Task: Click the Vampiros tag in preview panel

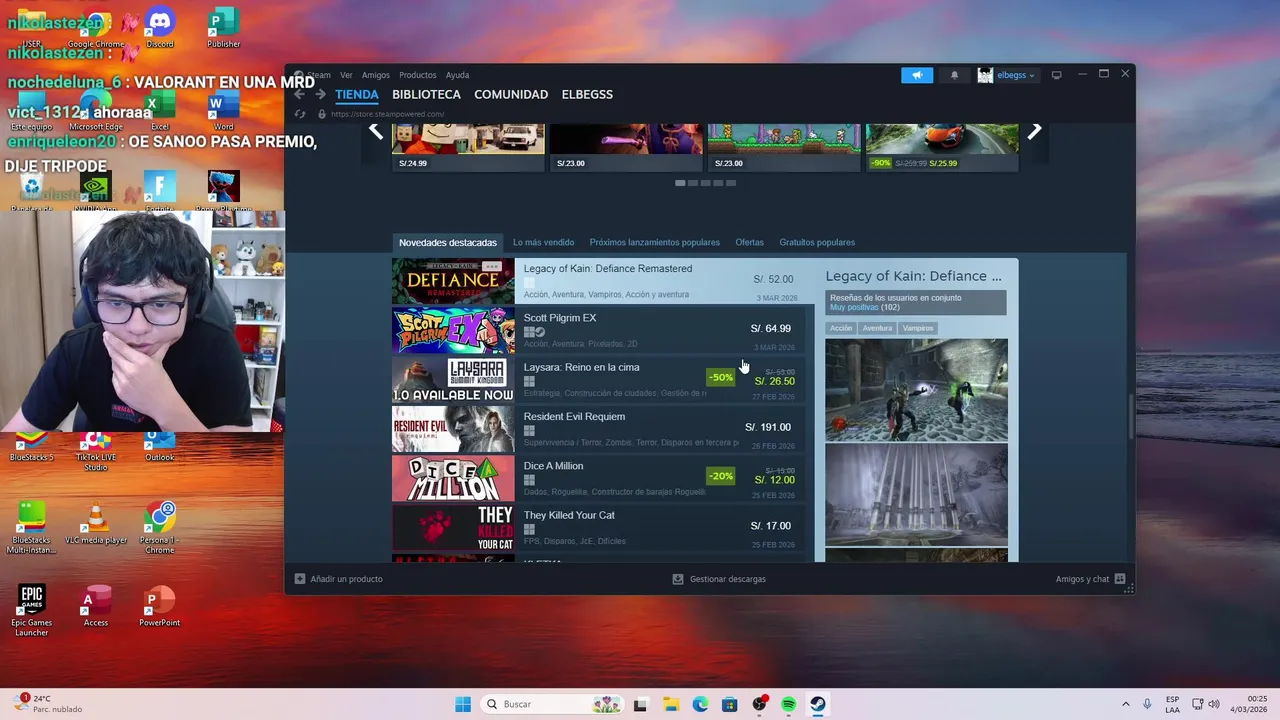Action: [x=918, y=328]
